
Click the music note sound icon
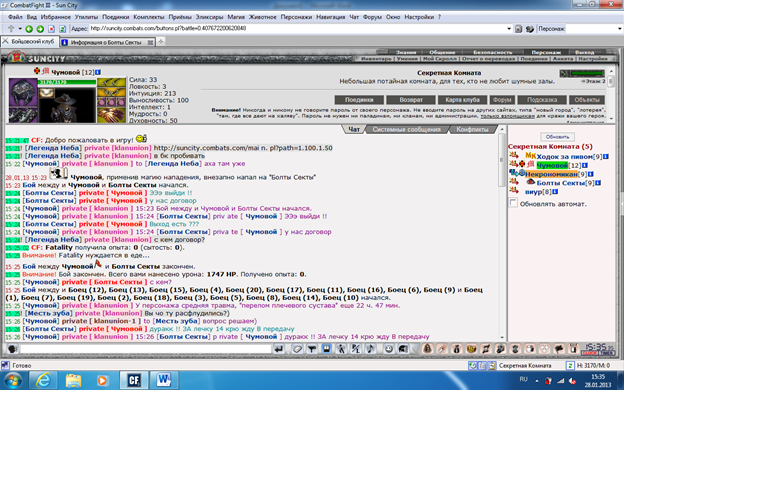(371, 349)
